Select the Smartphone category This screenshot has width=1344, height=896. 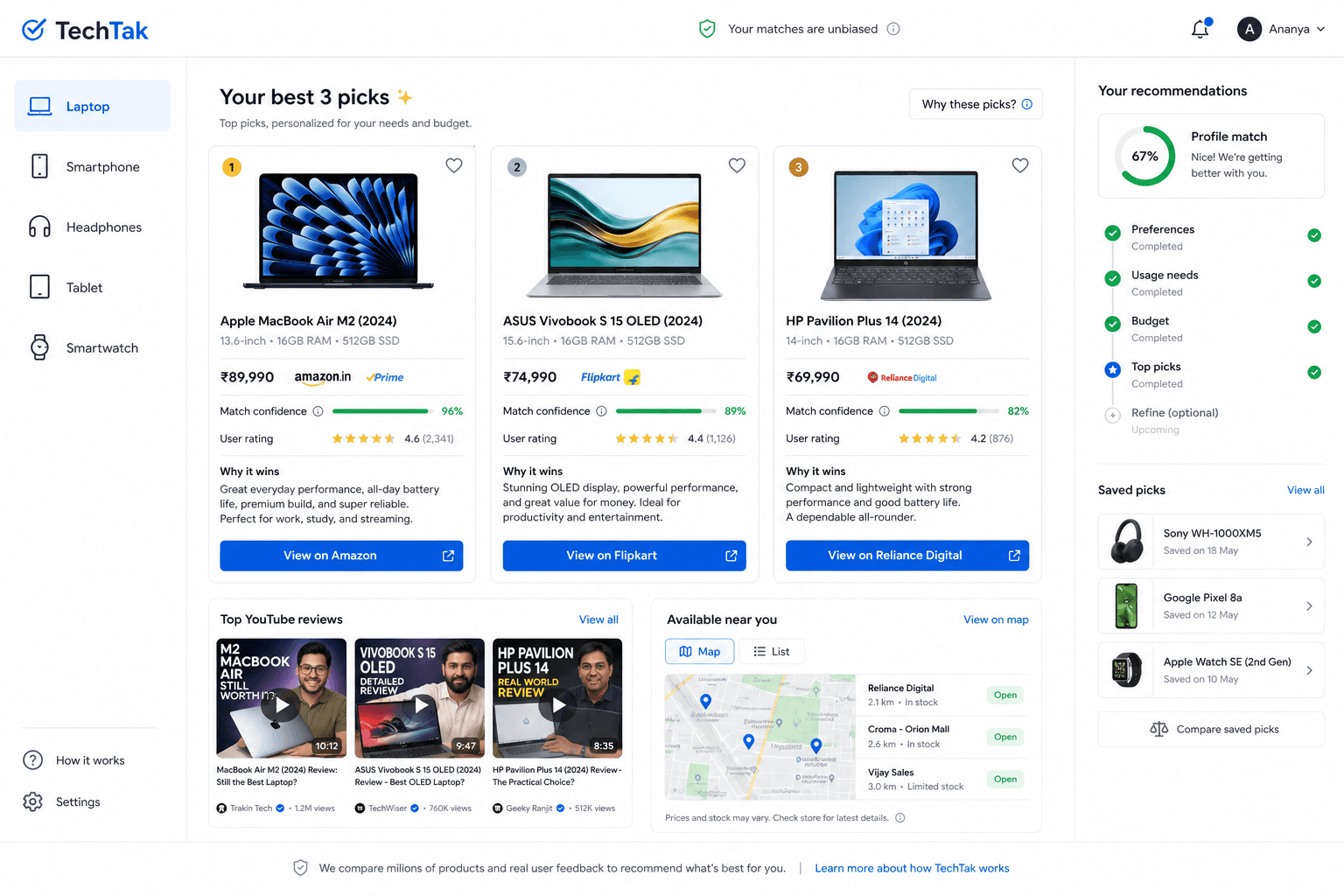93,166
